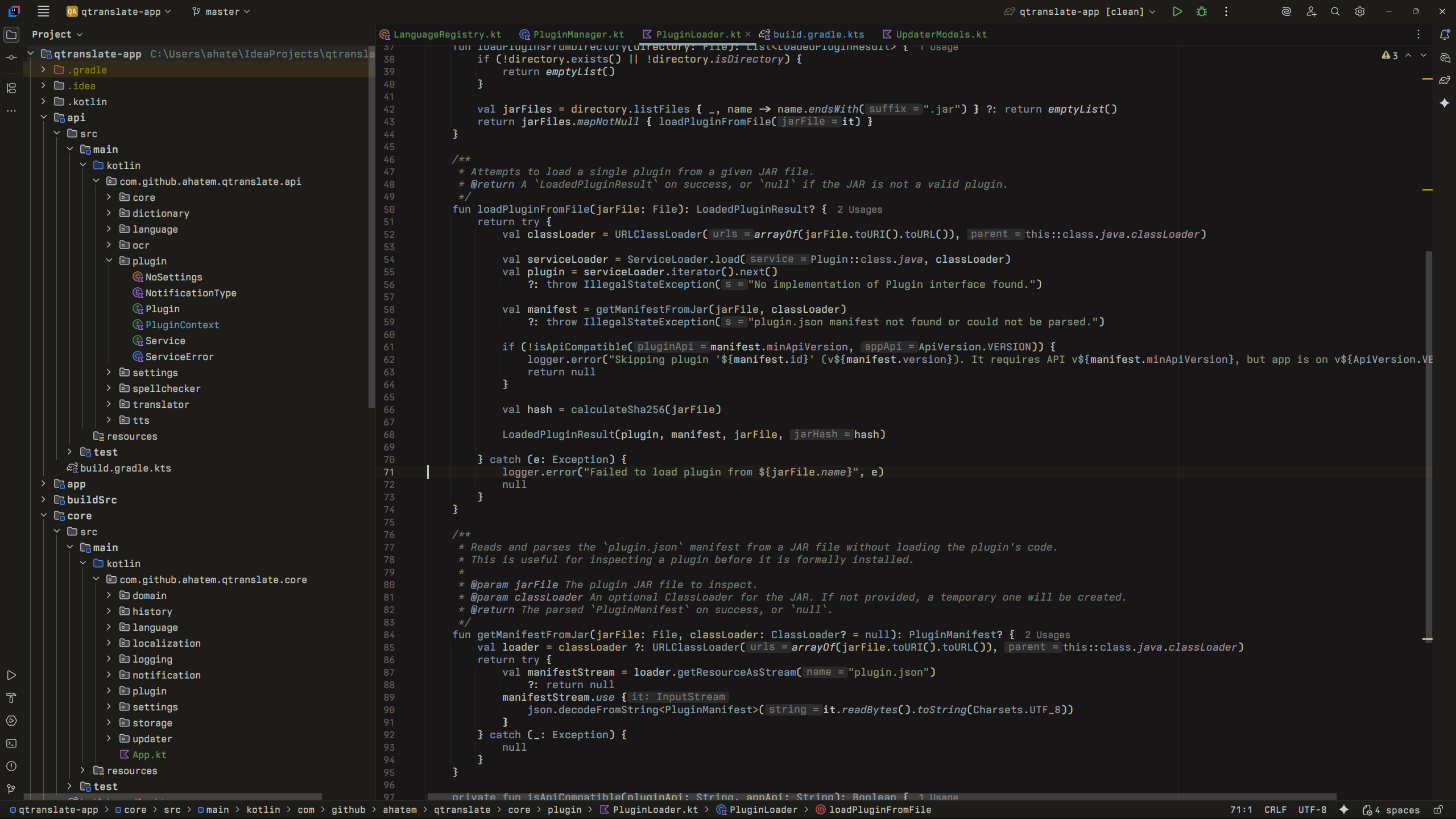Open the Structure tool window icon
Screen dimensions: 1456x819
pos(11,88)
